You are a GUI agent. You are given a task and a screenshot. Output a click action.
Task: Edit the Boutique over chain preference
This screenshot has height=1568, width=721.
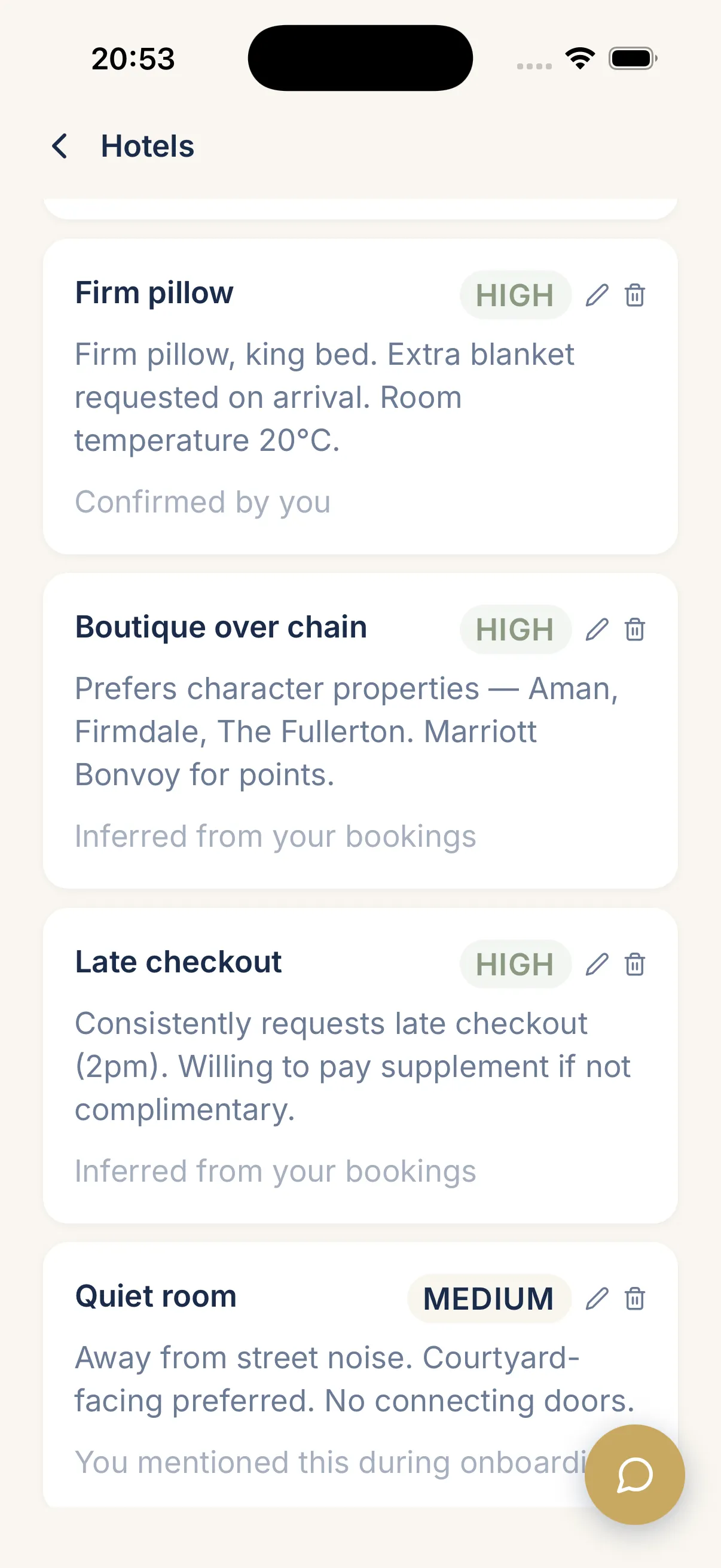(x=597, y=629)
